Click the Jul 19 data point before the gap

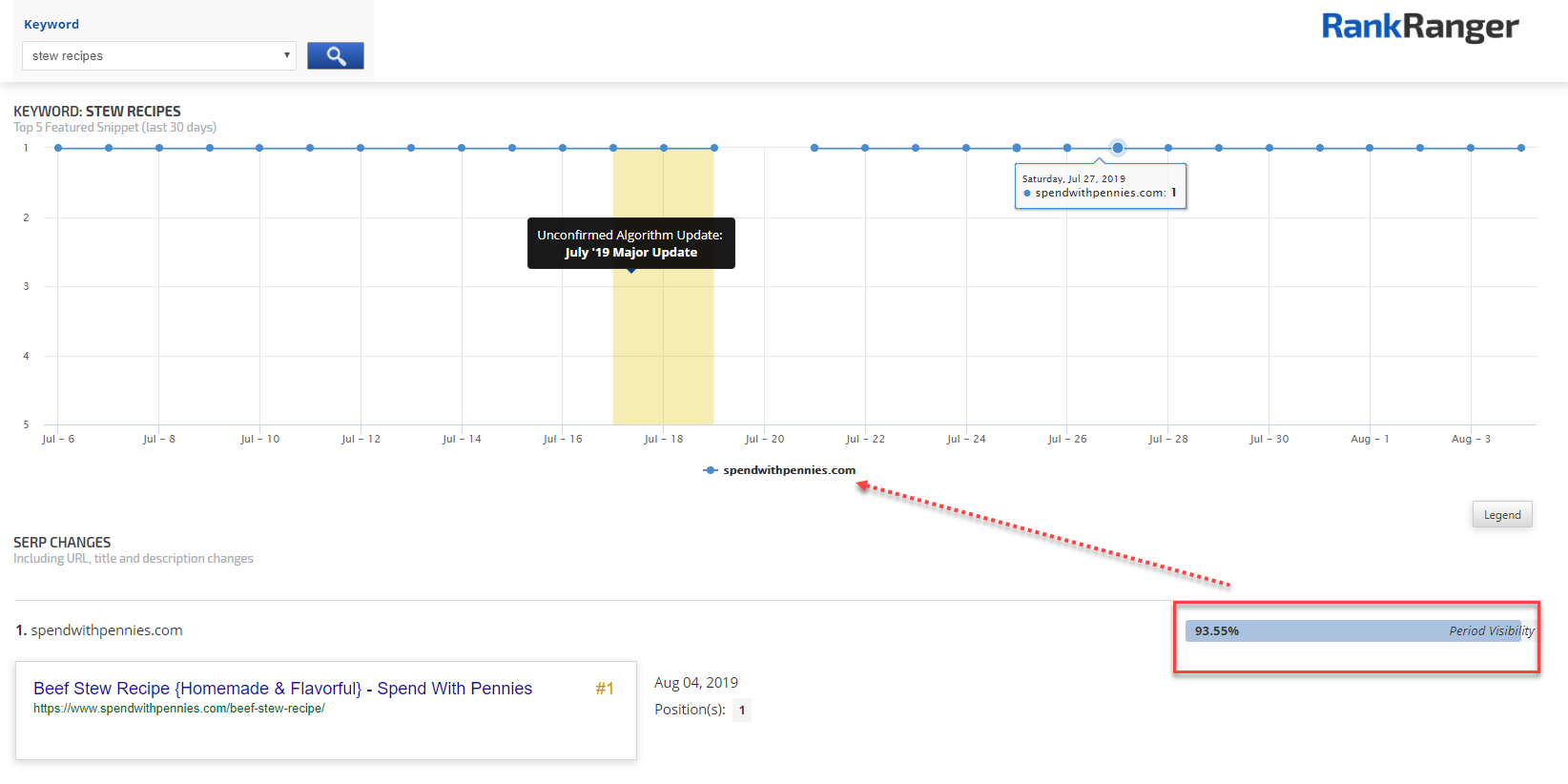[714, 148]
